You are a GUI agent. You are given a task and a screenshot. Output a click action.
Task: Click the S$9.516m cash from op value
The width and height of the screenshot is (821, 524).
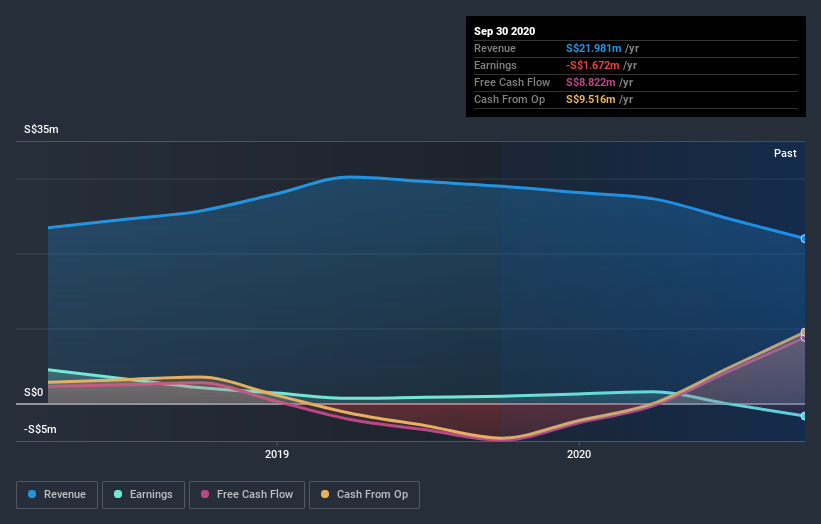click(590, 99)
